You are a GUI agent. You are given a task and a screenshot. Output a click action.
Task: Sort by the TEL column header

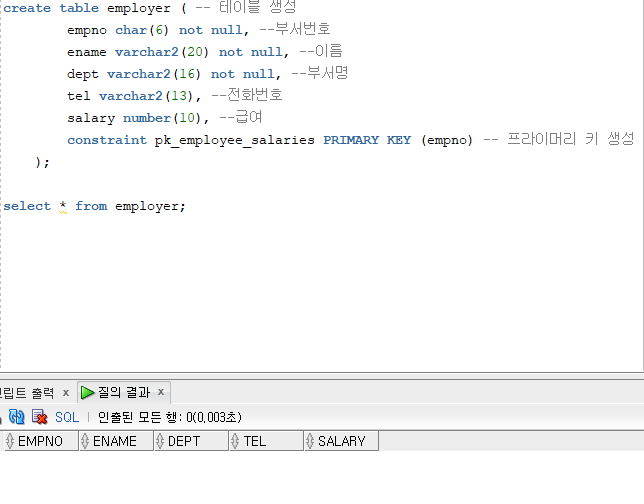266,441
